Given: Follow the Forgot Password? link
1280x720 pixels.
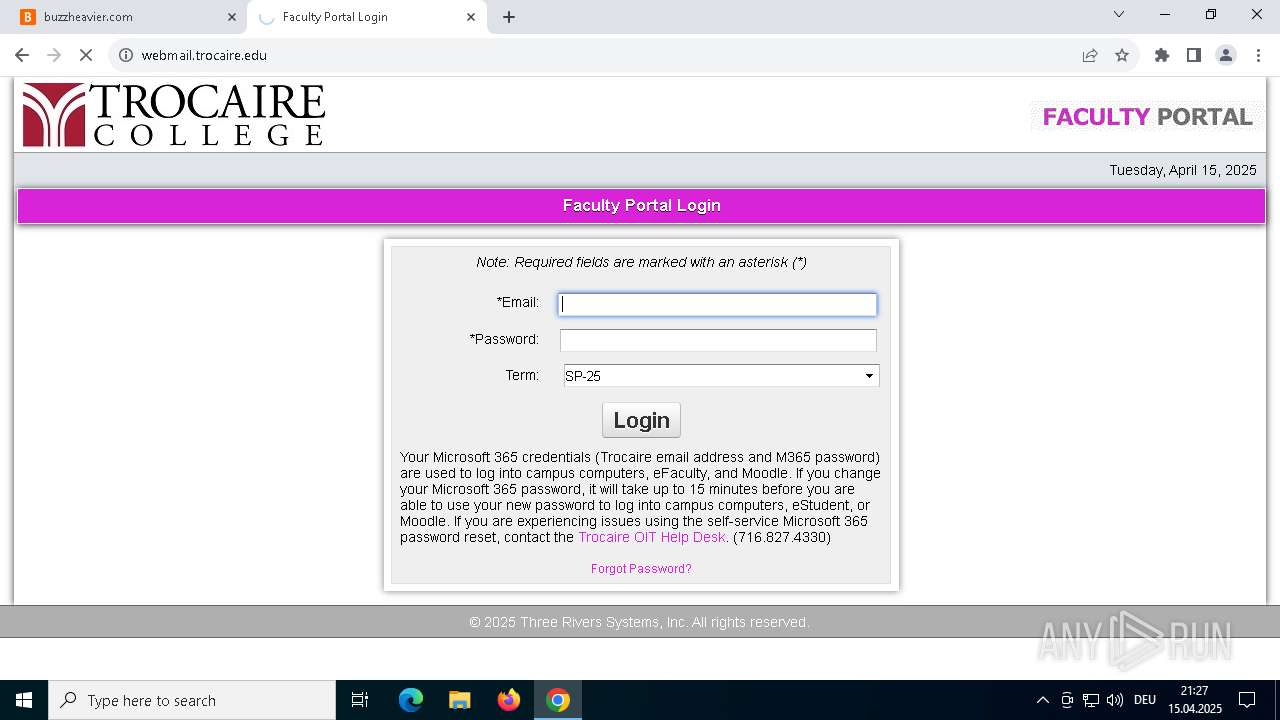Looking at the screenshot, I should [641, 569].
